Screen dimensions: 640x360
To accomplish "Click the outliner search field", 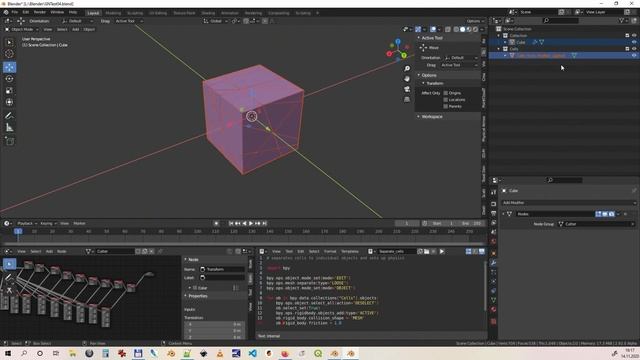I will pos(560,20).
